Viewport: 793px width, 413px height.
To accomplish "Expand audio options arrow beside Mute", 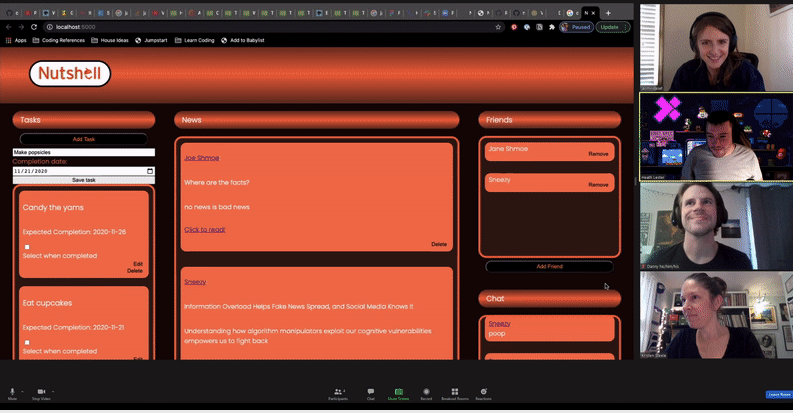I will (22, 391).
